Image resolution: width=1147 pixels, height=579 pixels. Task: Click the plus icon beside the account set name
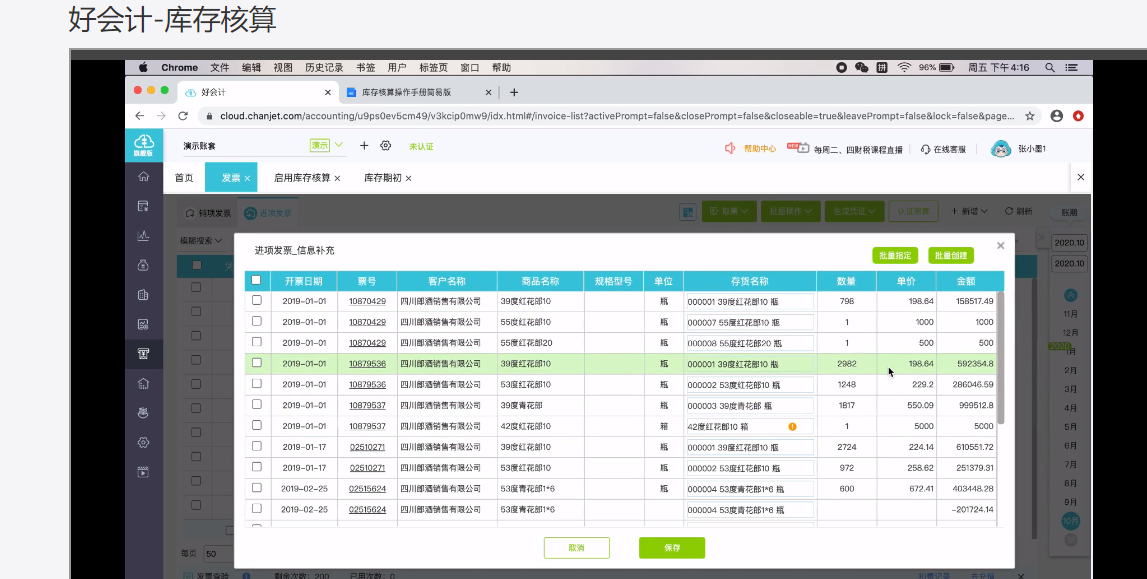pos(364,145)
